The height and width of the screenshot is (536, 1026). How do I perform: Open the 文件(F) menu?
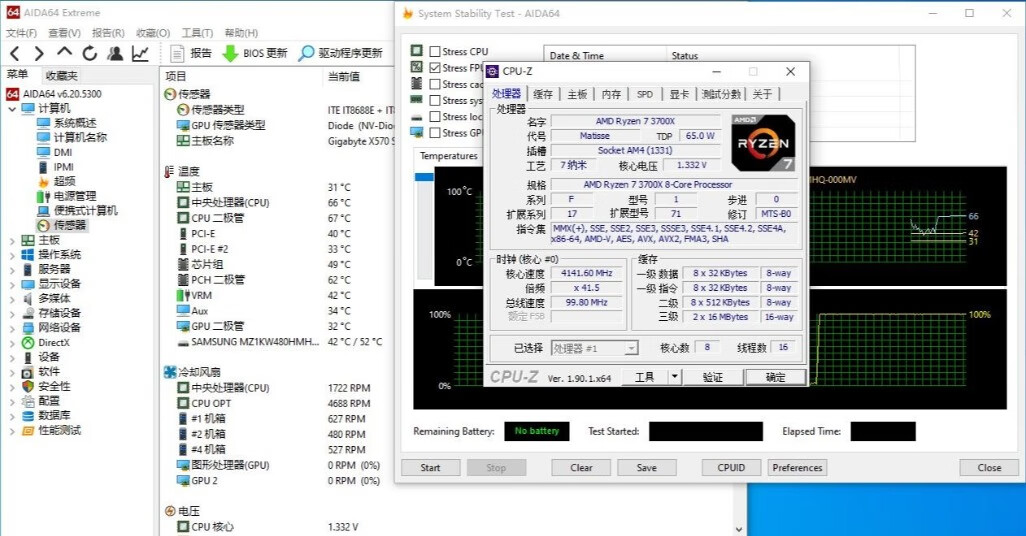[22, 33]
